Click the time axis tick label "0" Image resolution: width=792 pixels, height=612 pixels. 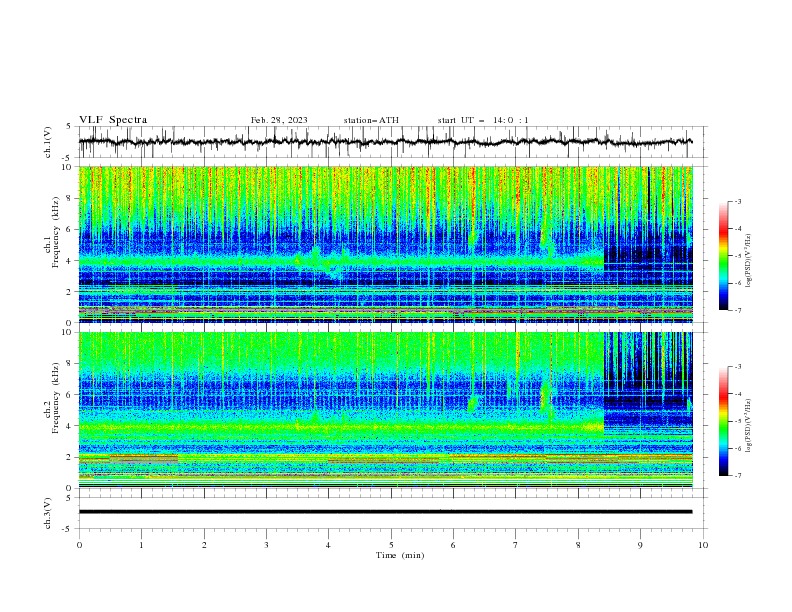click(79, 545)
